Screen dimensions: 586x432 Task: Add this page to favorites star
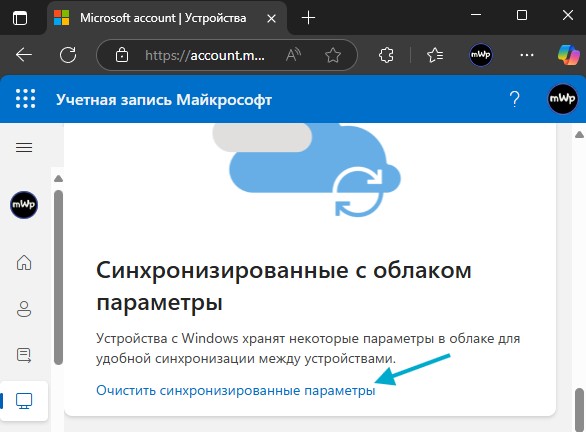click(333, 55)
